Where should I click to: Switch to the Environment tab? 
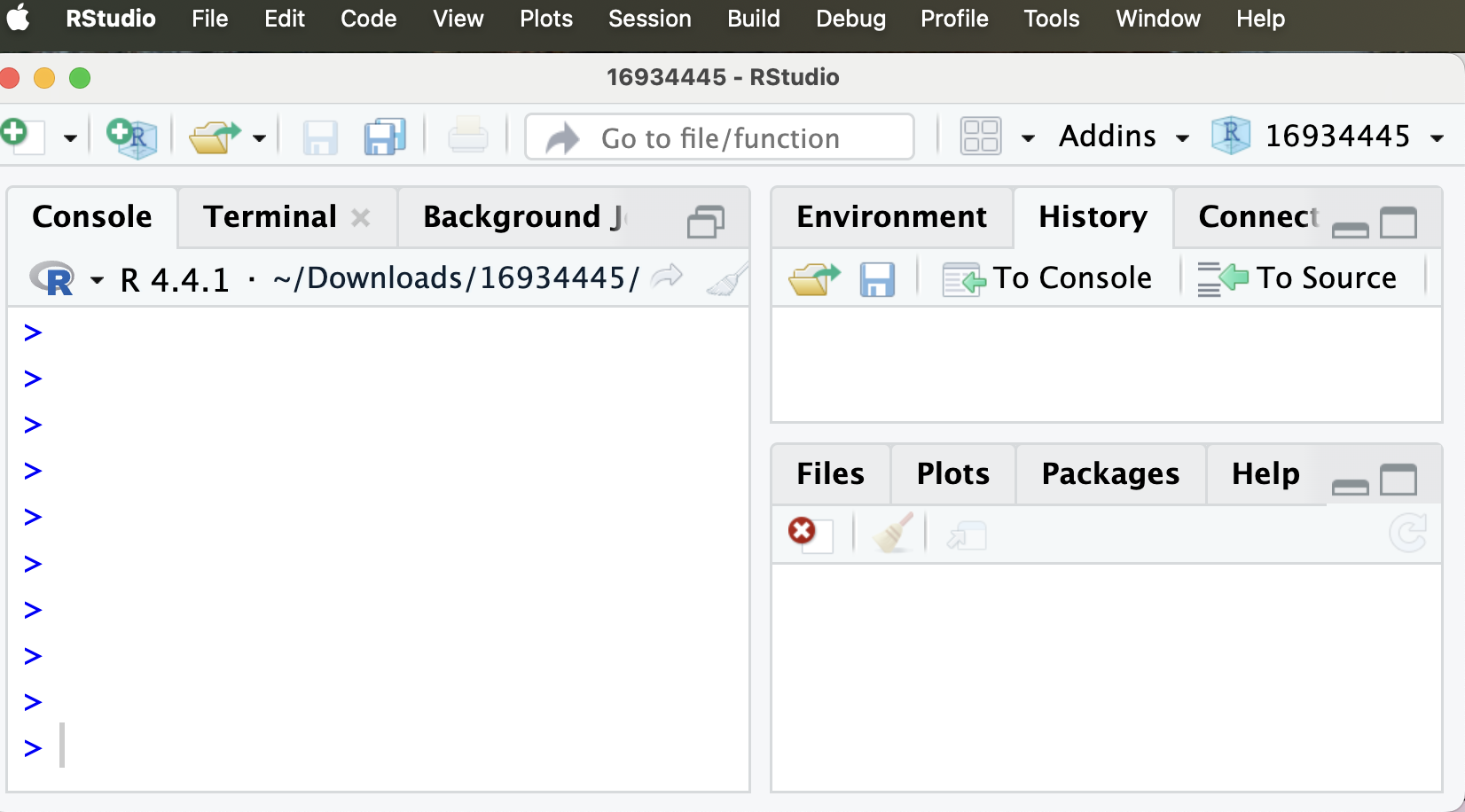(891, 216)
